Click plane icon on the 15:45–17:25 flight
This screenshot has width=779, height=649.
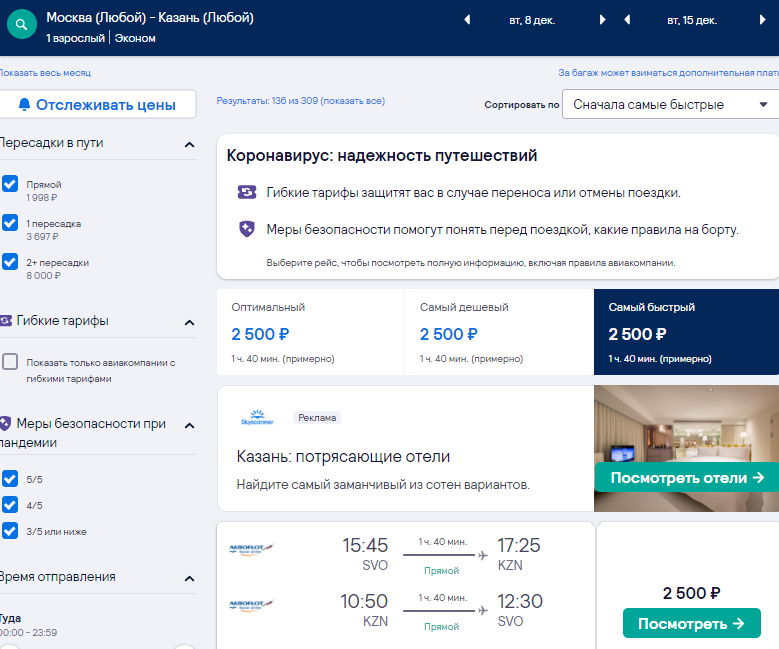tap(482, 555)
